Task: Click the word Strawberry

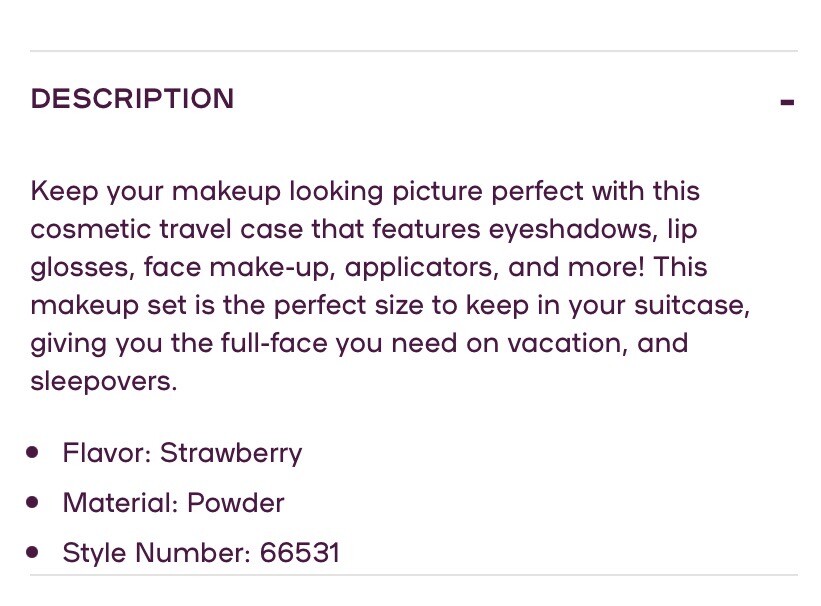Action: point(231,453)
